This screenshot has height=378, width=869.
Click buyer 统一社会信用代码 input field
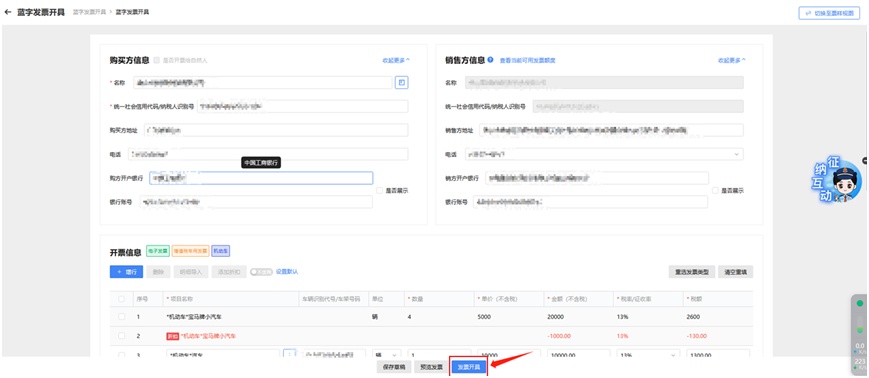pos(303,106)
